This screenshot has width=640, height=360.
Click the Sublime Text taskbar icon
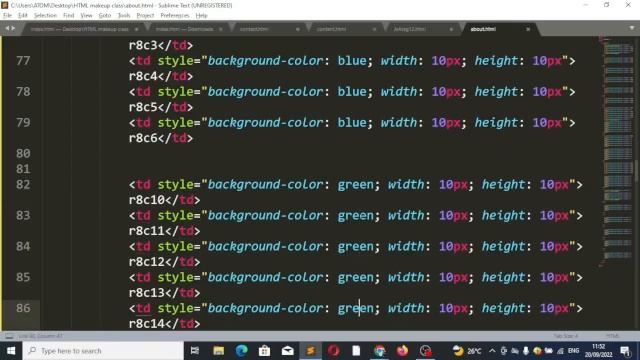[311, 351]
